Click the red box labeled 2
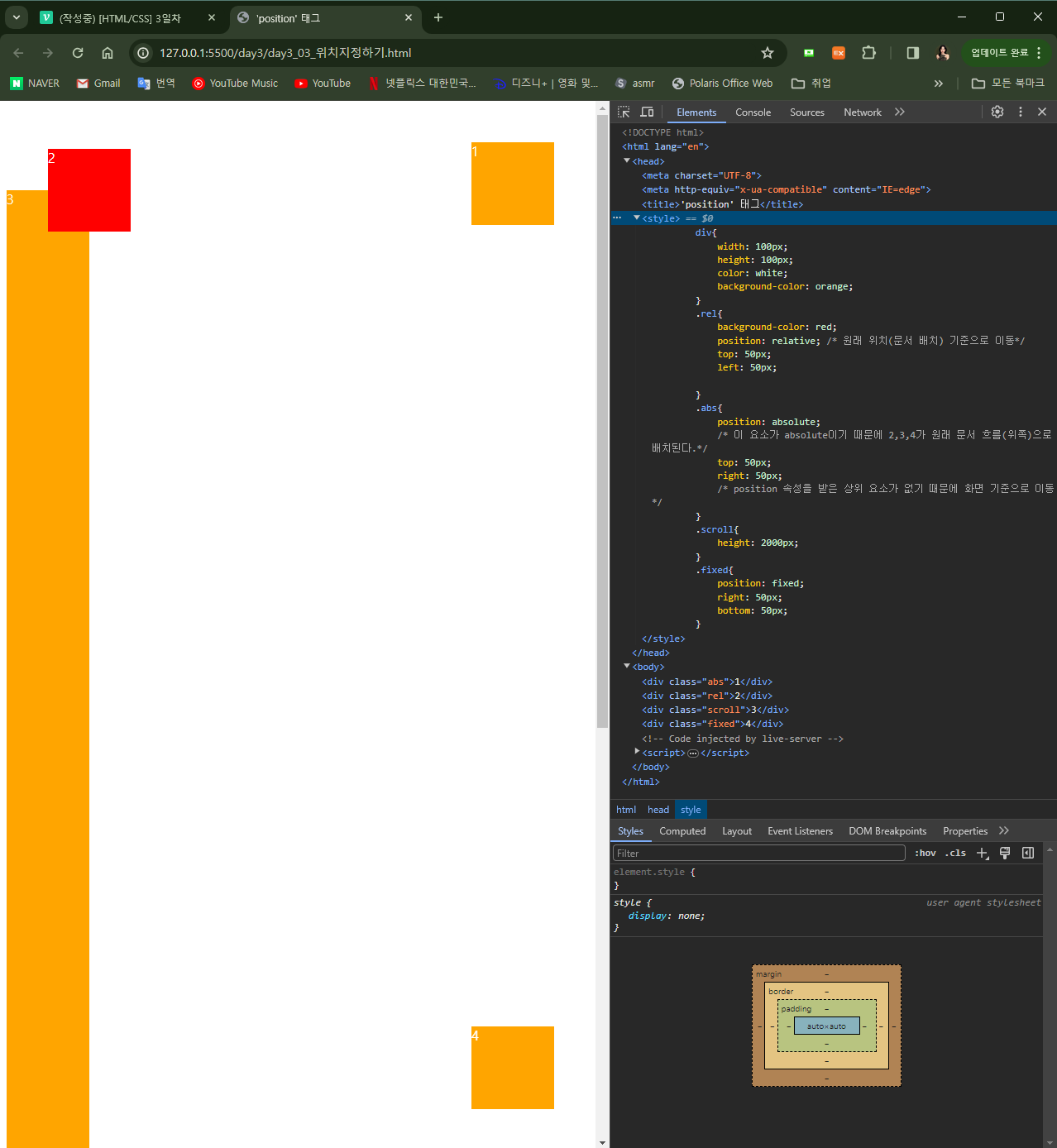This screenshot has width=1057, height=1148. 89,190
